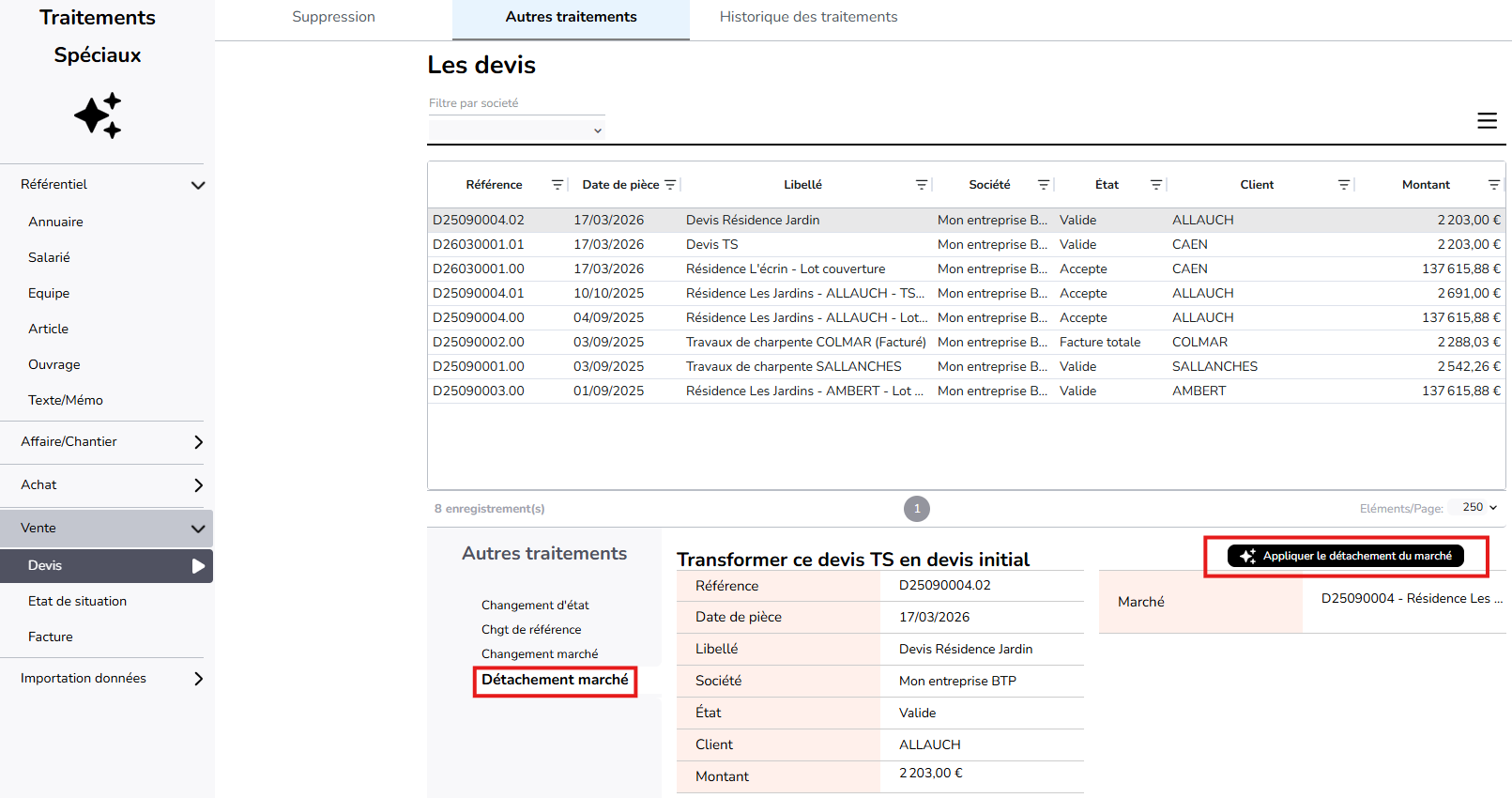Open filter icon on Société column

(x=1044, y=185)
